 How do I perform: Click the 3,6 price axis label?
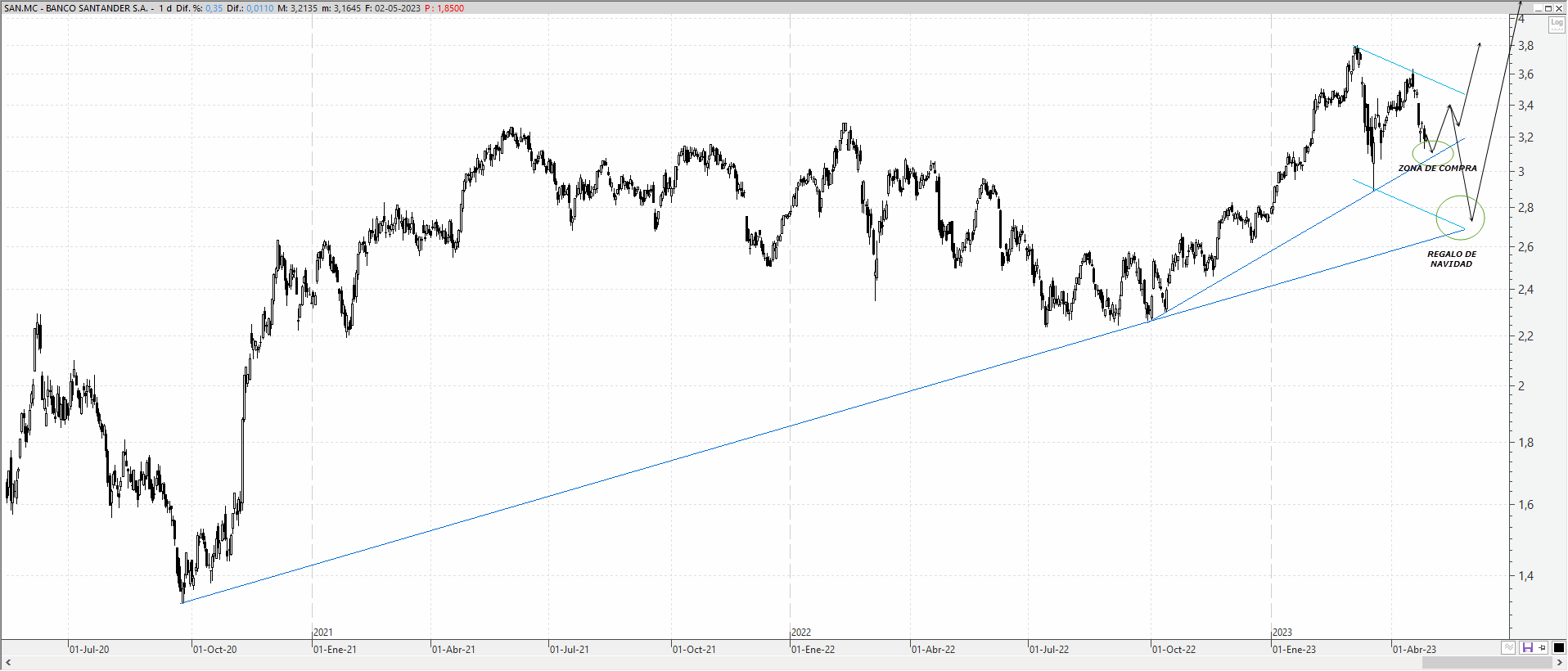pyautogui.click(x=1525, y=74)
